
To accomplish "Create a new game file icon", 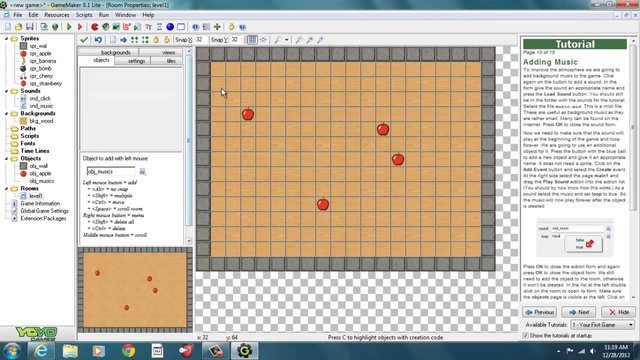I will (x=8, y=27).
